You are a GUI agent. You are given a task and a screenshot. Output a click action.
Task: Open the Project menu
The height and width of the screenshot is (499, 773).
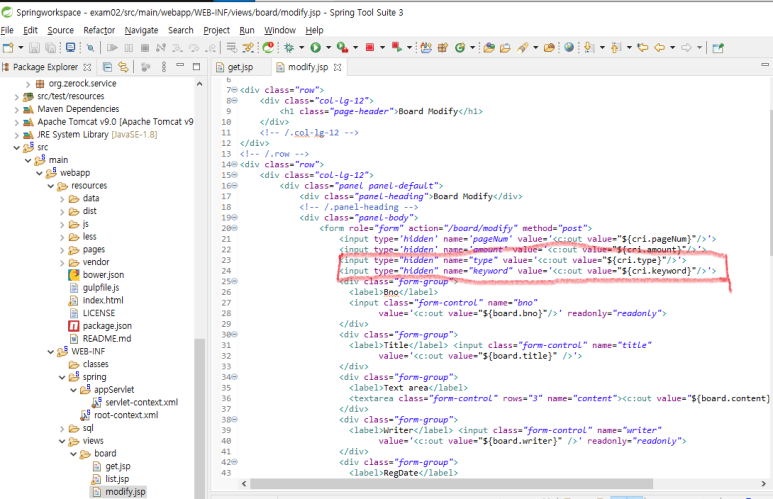216,30
